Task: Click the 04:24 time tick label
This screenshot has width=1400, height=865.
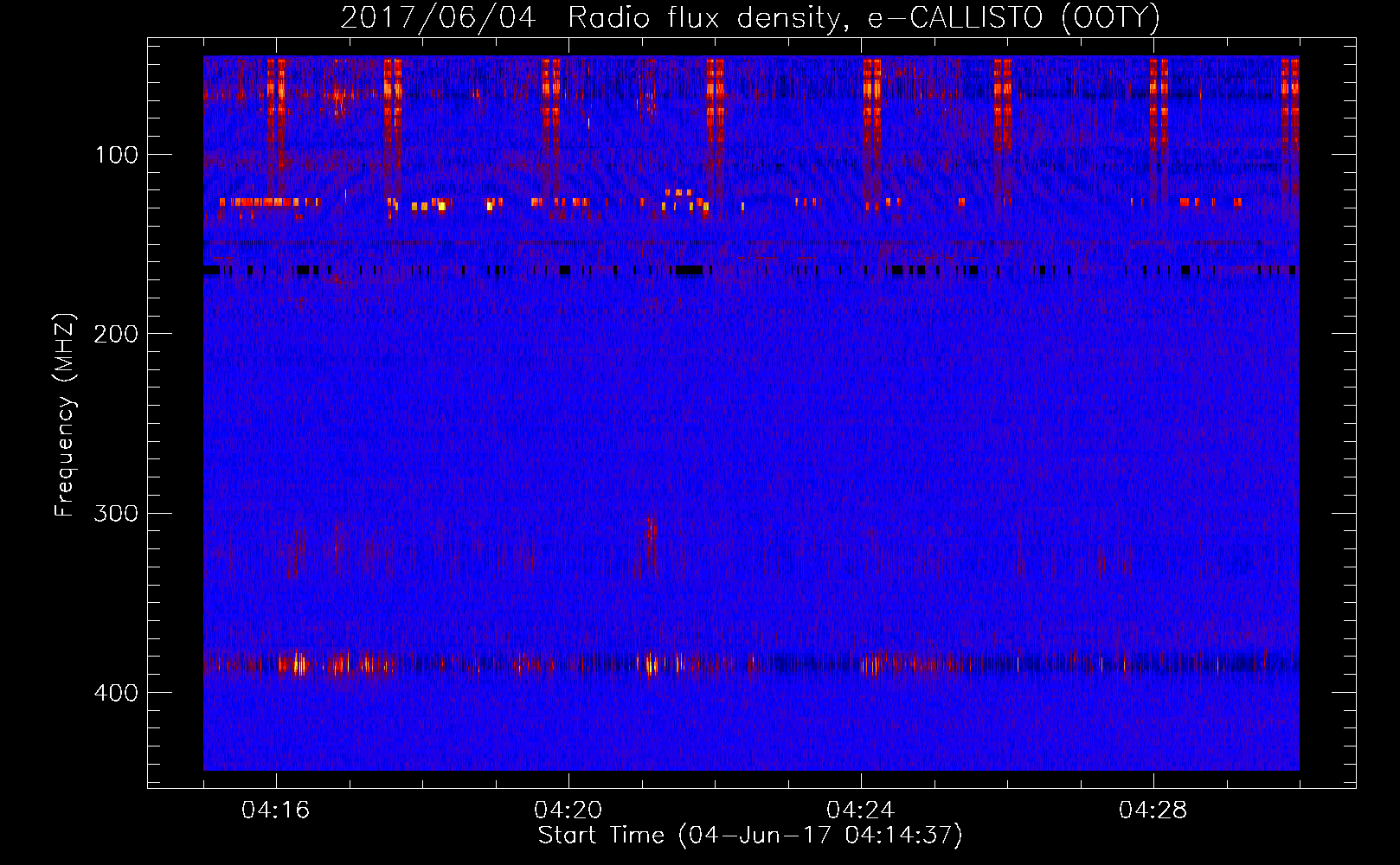Action: tap(861, 811)
